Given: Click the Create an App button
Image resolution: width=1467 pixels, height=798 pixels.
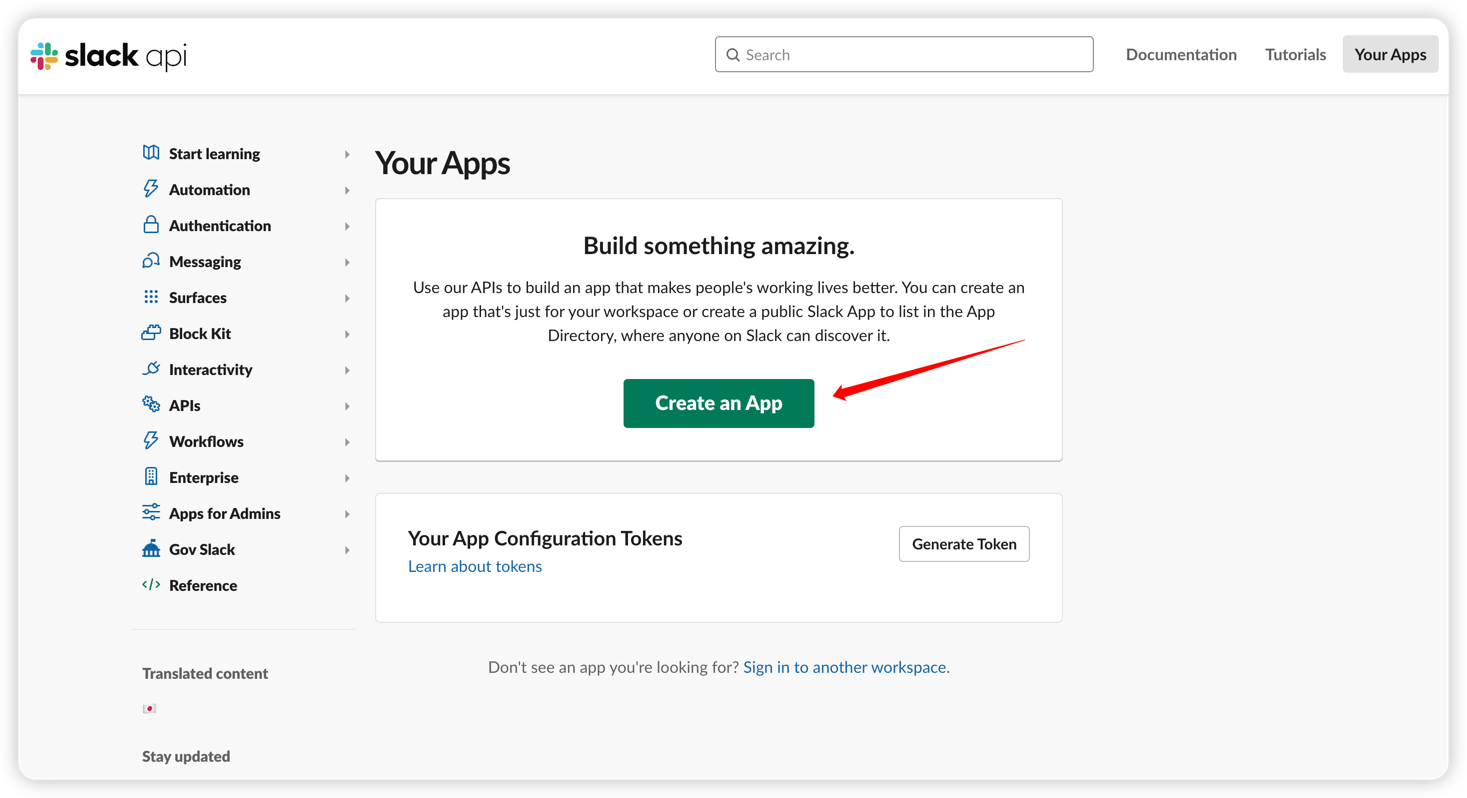Looking at the screenshot, I should [x=719, y=403].
